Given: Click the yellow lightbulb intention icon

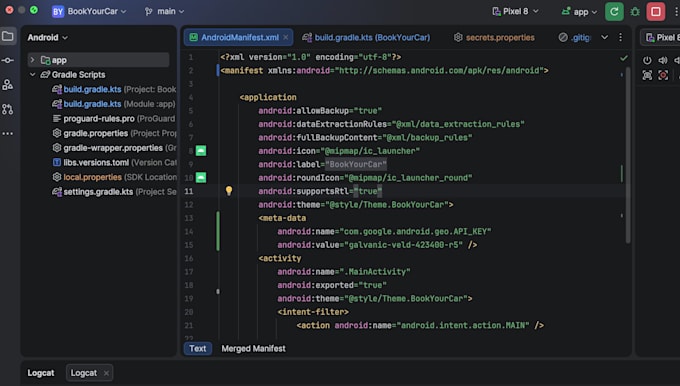Looking at the screenshot, I should point(229,190).
